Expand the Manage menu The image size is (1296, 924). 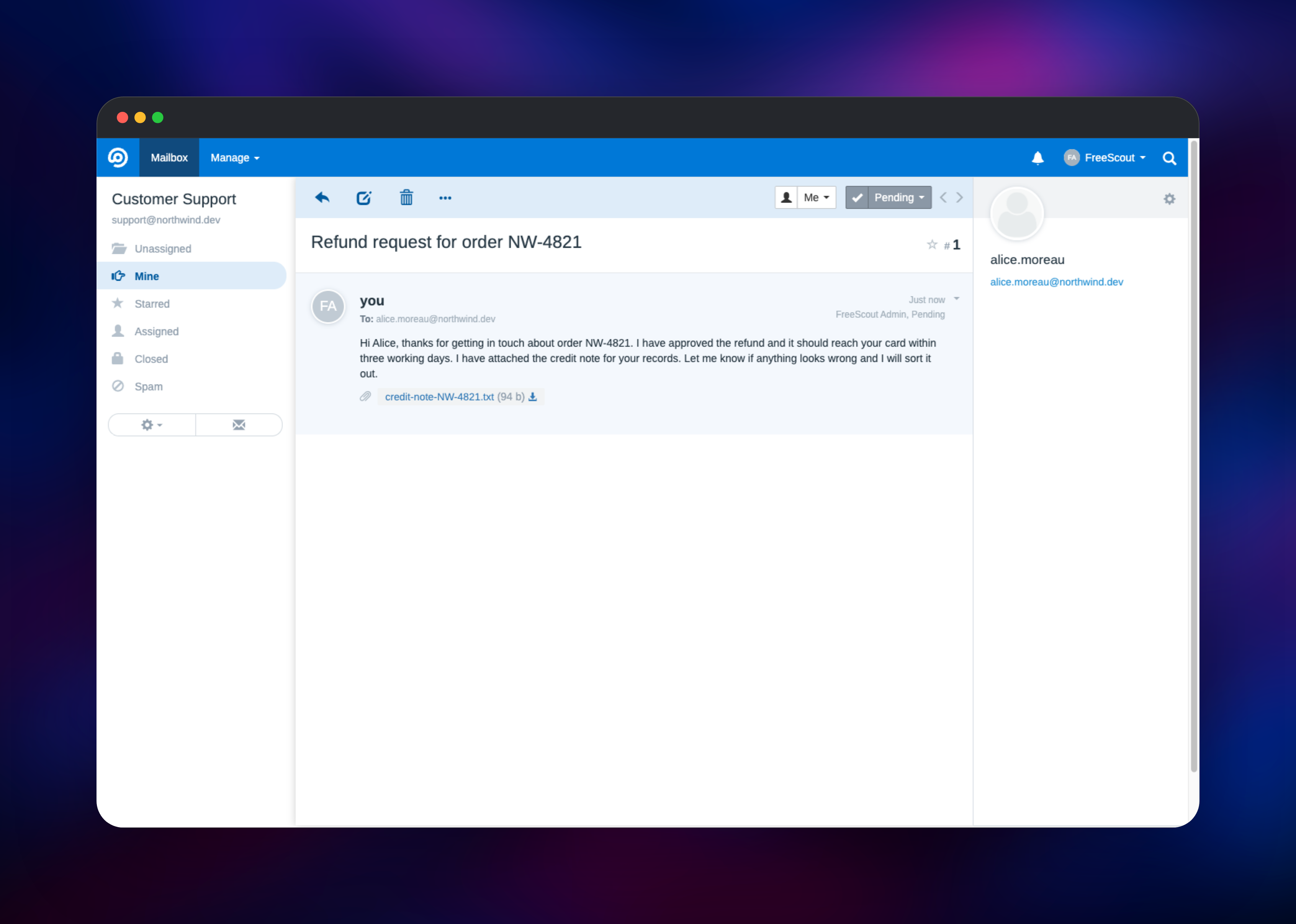pyautogui.click(x=235, y=158)
